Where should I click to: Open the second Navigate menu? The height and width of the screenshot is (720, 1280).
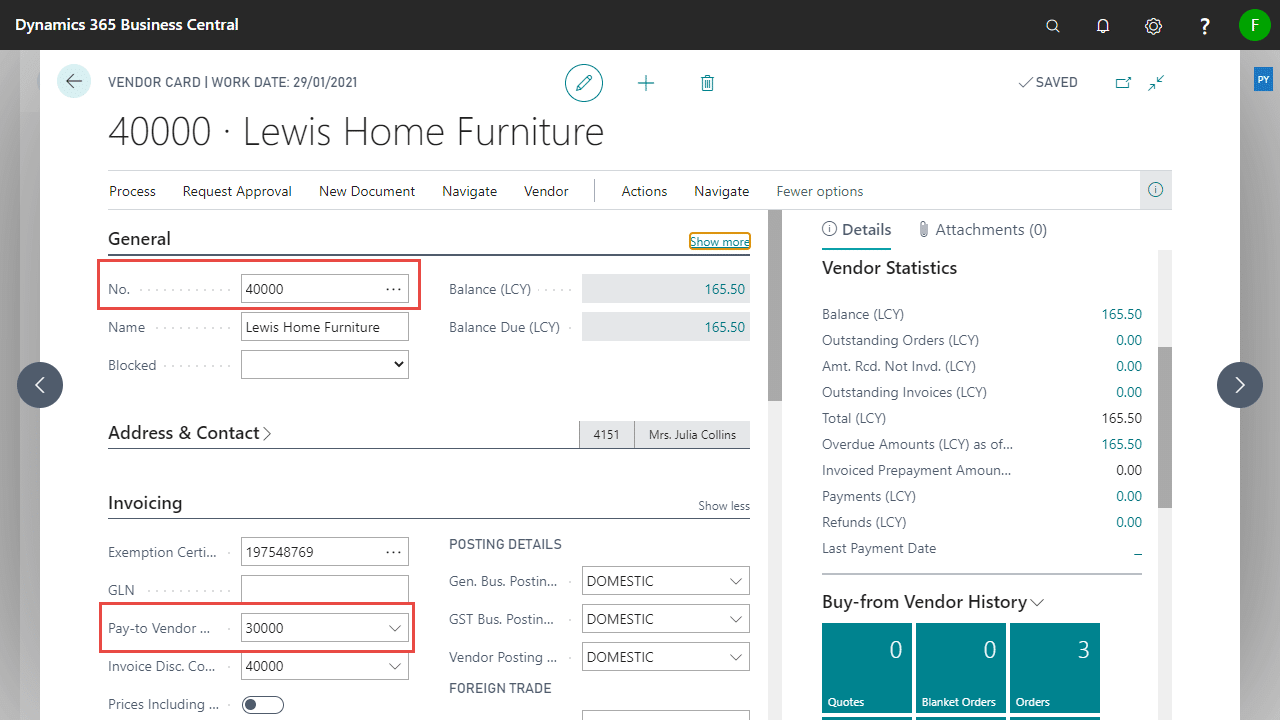point(722,191)
